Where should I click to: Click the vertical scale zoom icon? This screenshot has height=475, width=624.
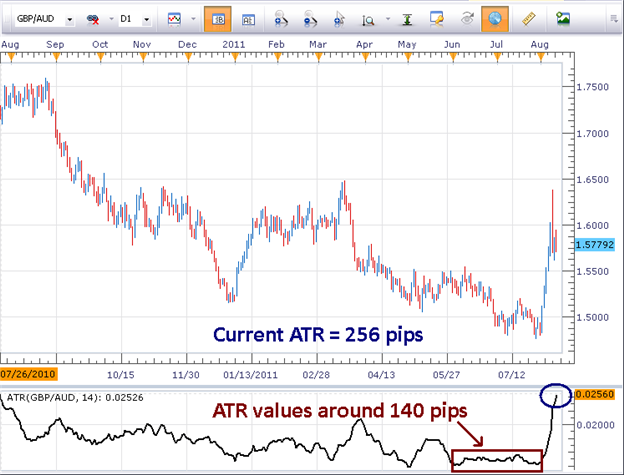pos(368,20)
